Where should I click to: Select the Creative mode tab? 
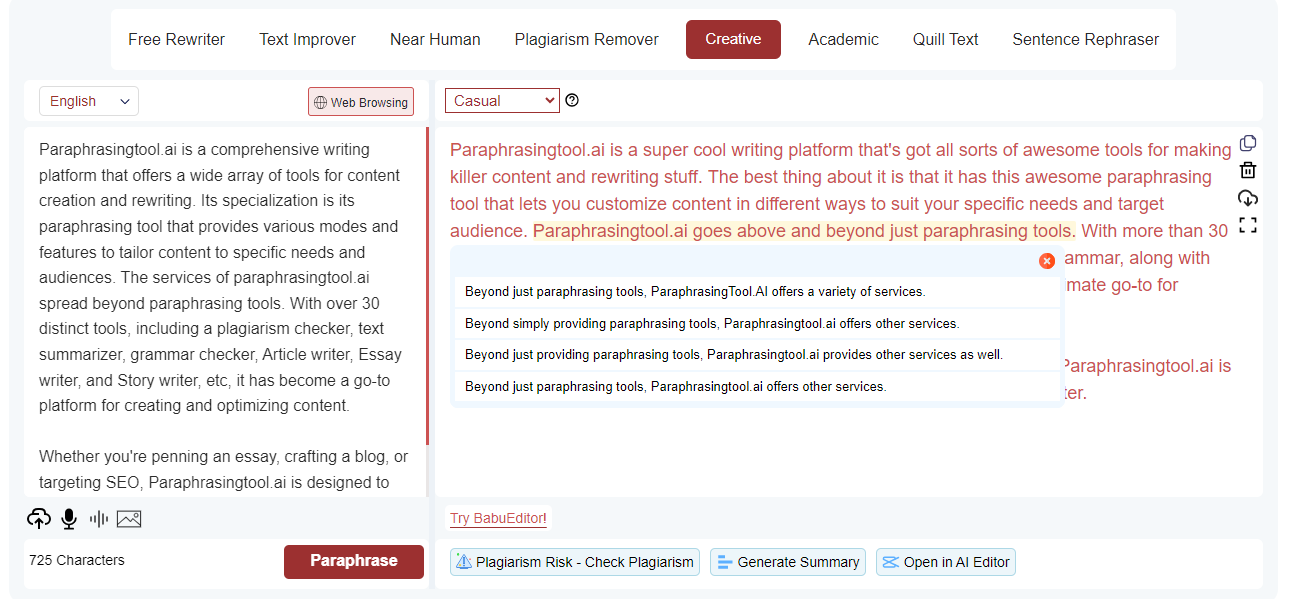point(733,39)
